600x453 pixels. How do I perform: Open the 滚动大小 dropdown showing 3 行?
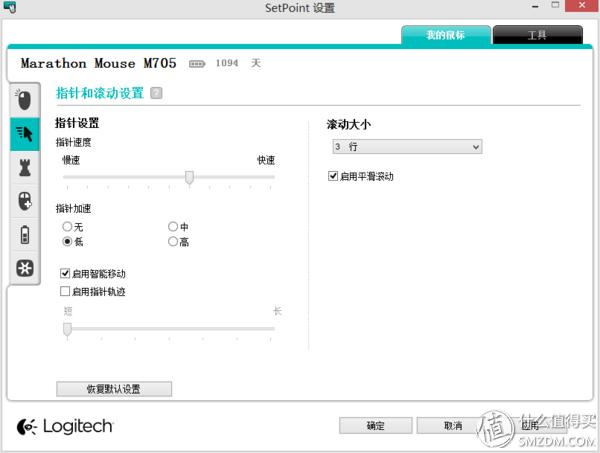[x=407, y=147]
